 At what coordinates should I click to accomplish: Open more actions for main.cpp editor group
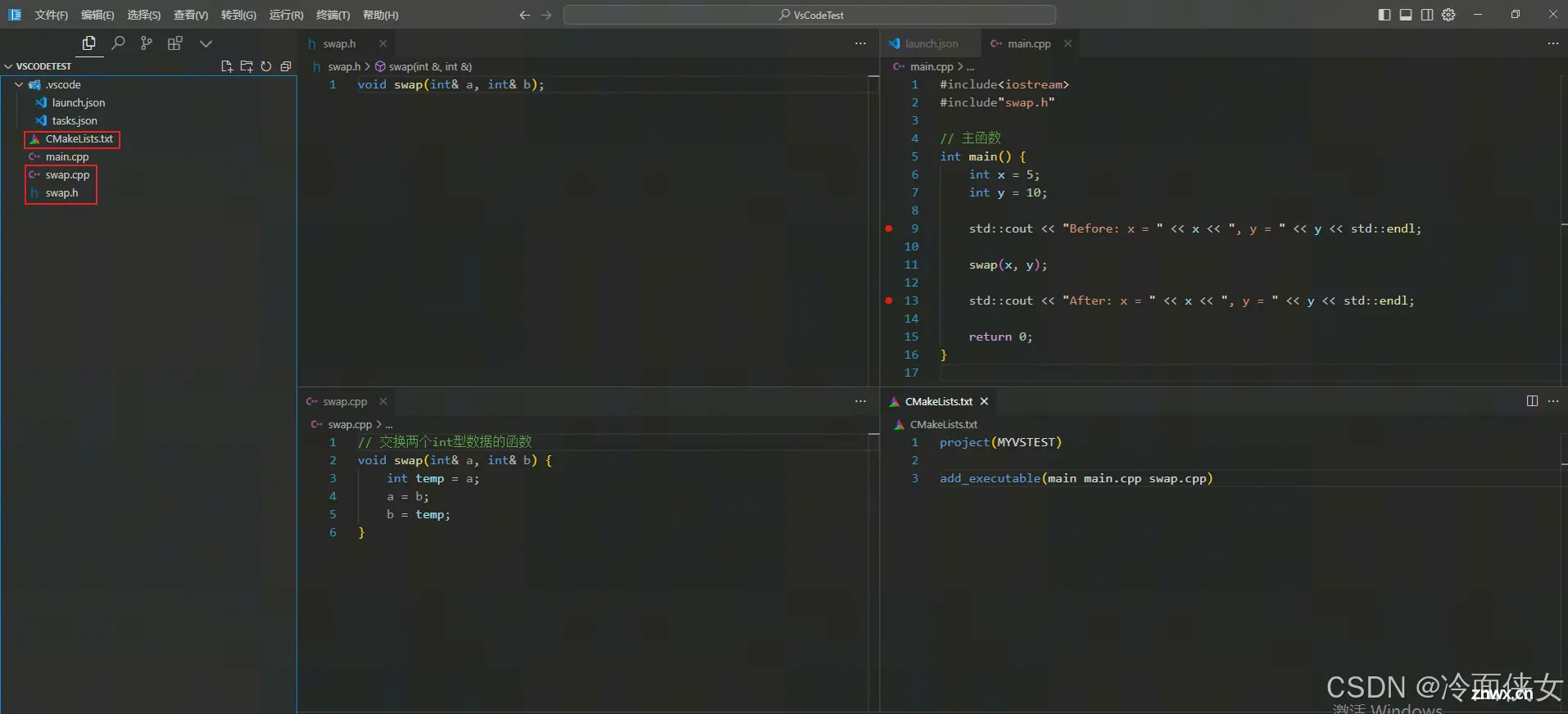click(1552, 43)
